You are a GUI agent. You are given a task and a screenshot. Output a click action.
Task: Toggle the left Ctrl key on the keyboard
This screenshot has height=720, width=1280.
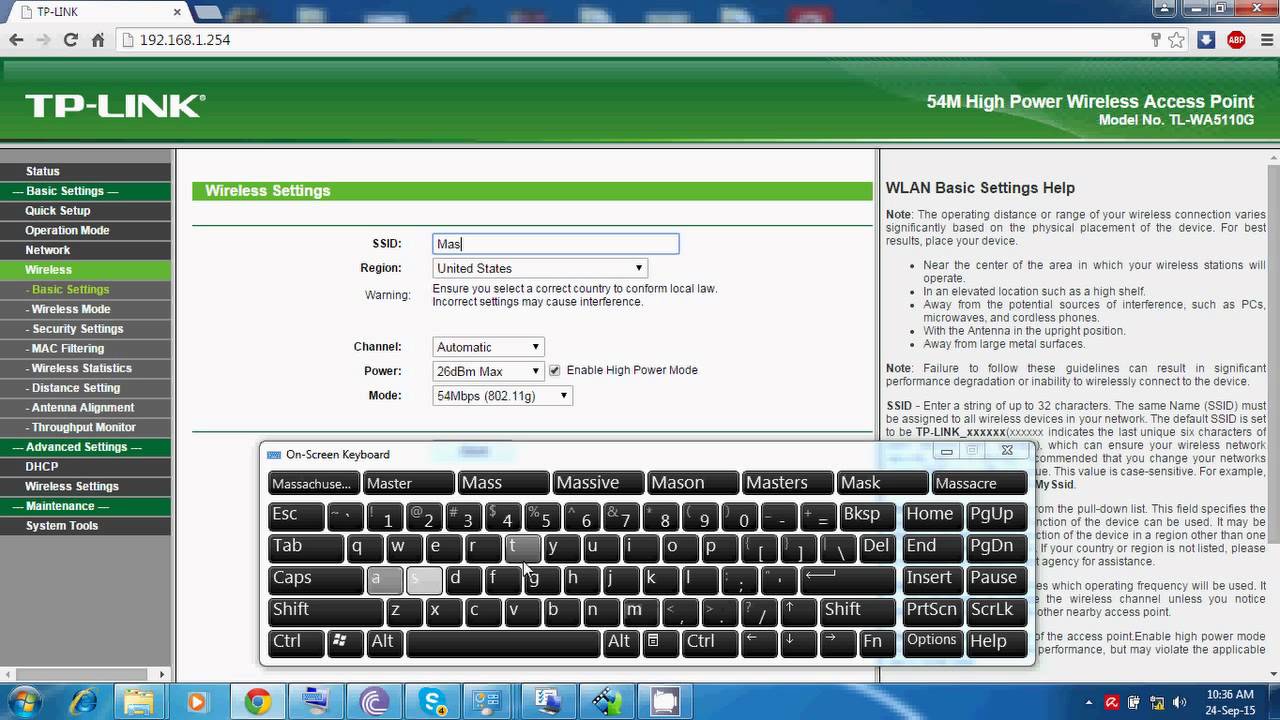[x=297, y=642]
